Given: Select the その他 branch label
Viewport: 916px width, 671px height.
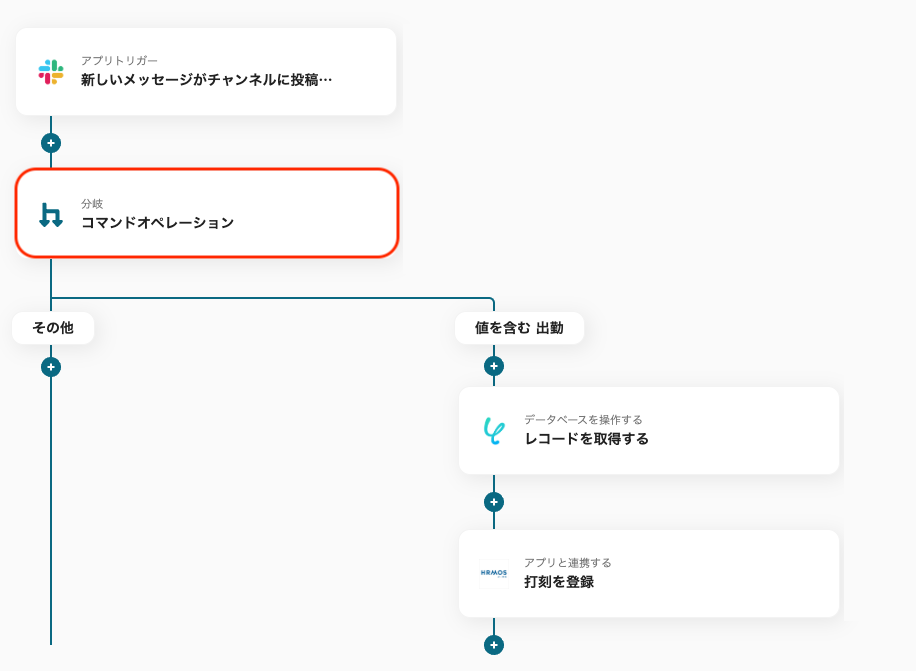Looking at the screenshot, I should pos(53,328).
